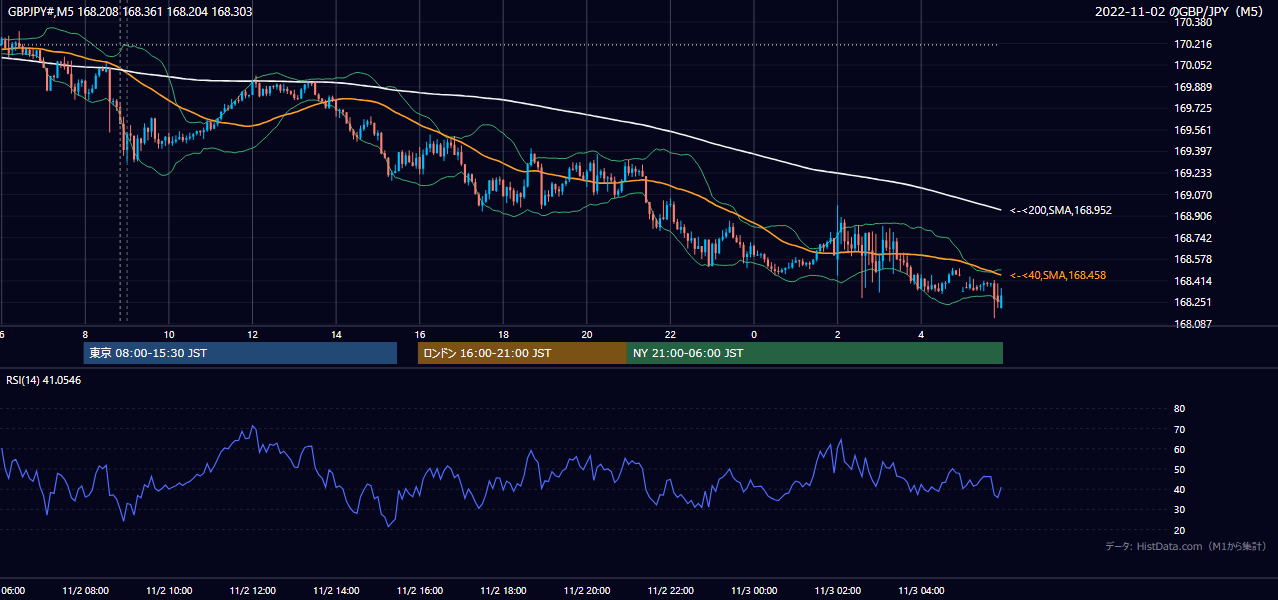1278x600 pixels.
Task: Click the 11/2 14:00 time axis label
Action: (x=336, y=590)
